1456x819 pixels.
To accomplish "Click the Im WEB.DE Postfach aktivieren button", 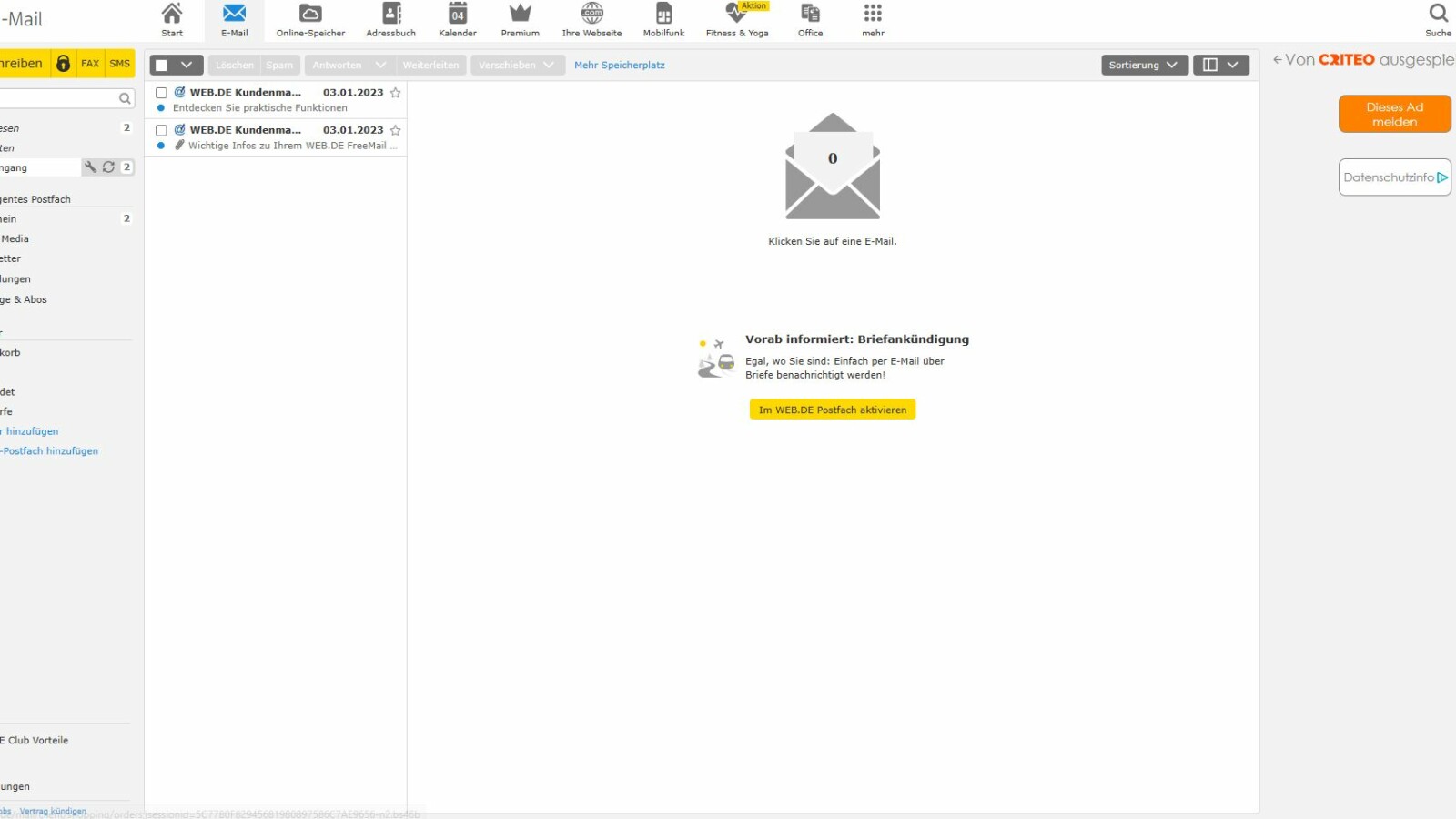I will [x=831, y=409].
